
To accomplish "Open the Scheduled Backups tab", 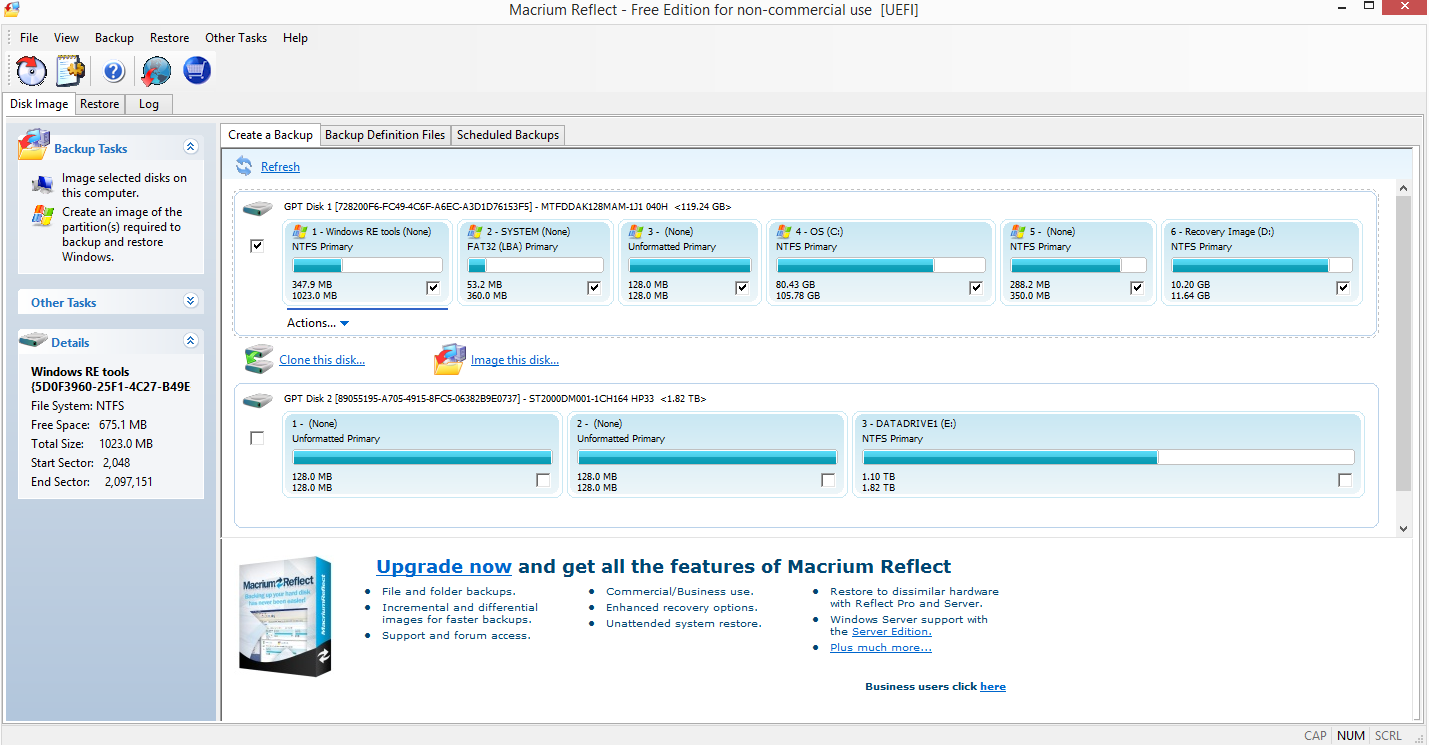I will coord(508,135).
